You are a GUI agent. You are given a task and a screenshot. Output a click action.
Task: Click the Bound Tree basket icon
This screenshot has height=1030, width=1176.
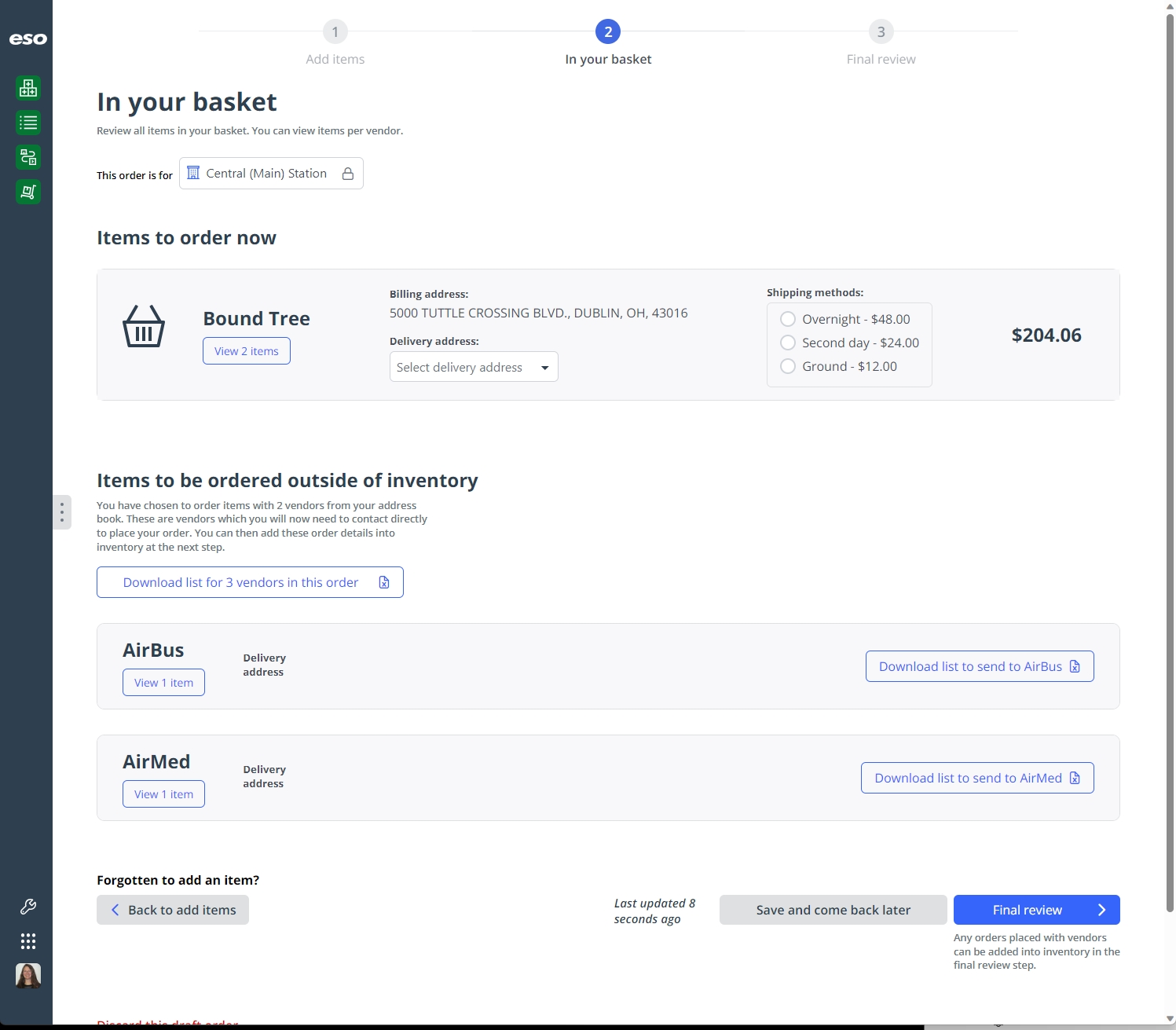pos(144,326)
